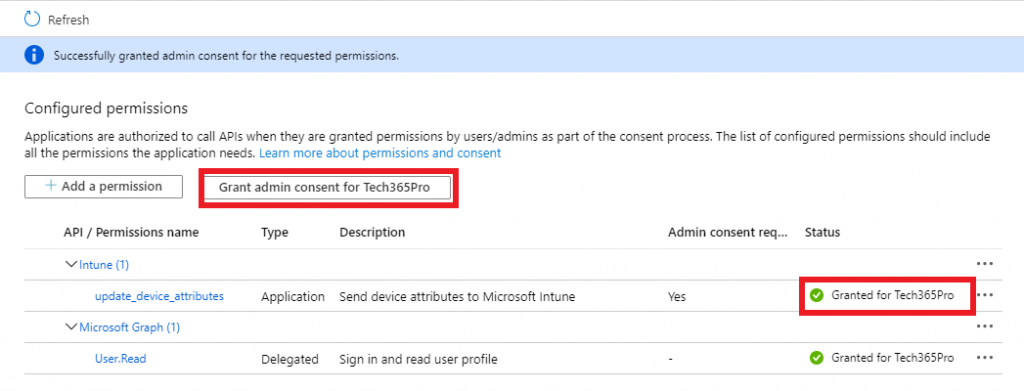Collapse the Intune (1) group chevron
Image resolution: width=1024 pixels, height=391 pixels.
(71, 264)
